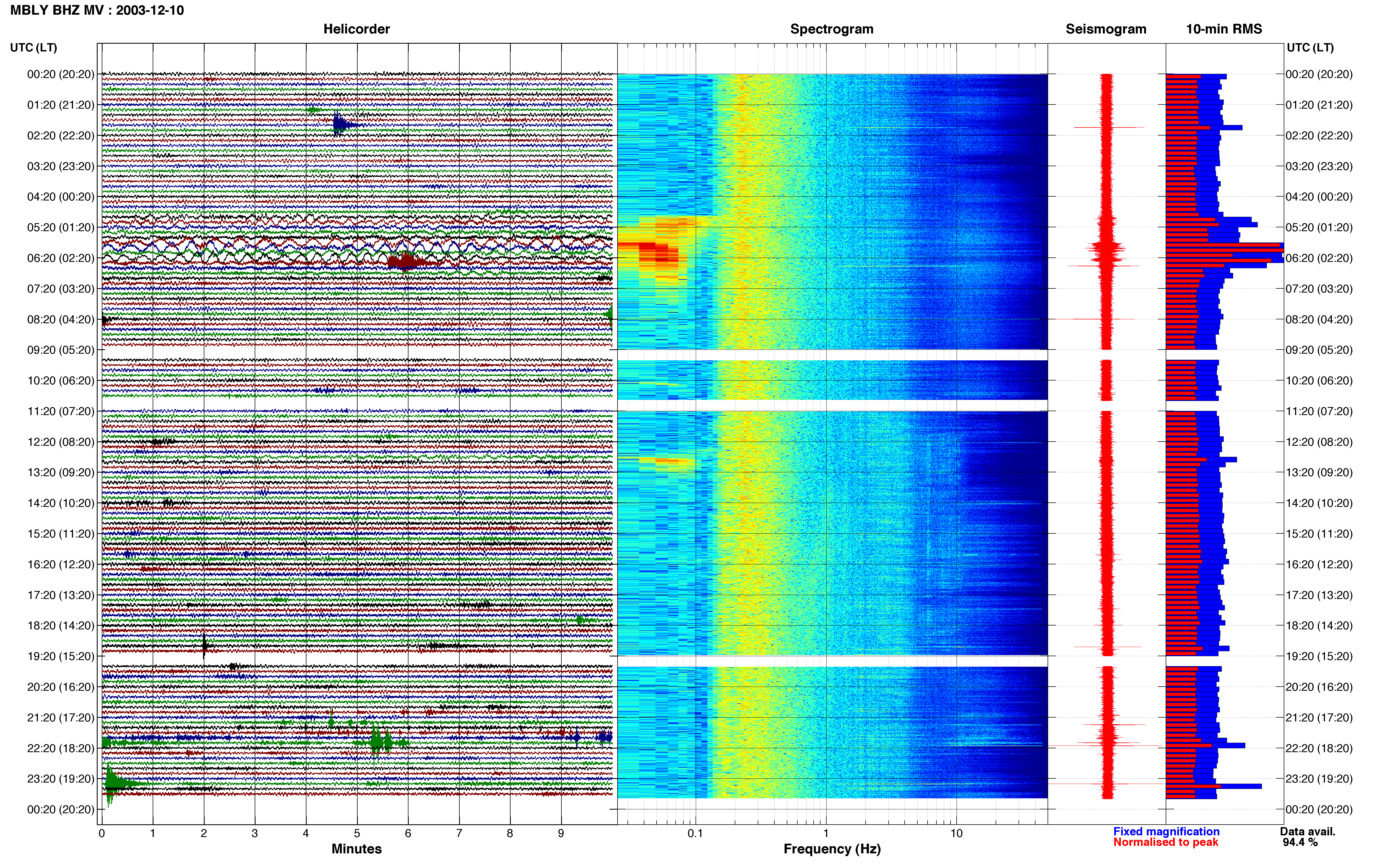The height and width of the screenshot is (868, 1388).
Task: Click the 21:20 (17:20) label on the RMS axis
Action: [x=1319, y=718]
